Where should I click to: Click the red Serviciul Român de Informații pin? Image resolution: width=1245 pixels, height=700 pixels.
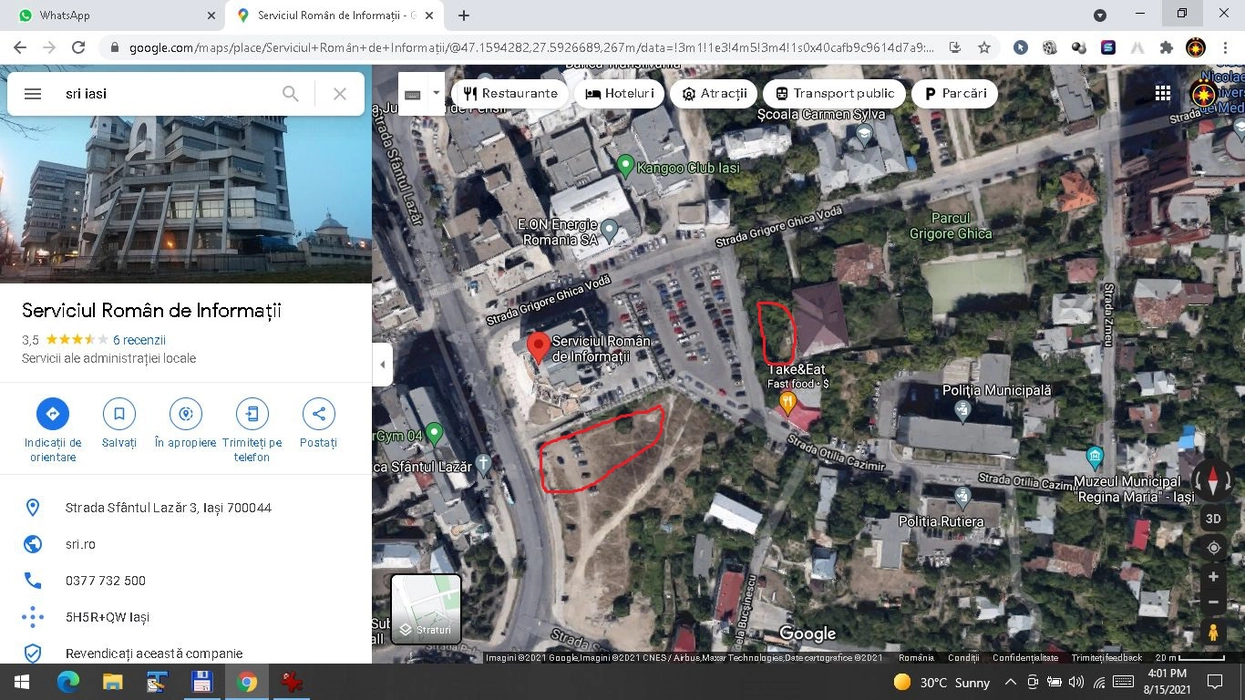[x=538, y=347]
